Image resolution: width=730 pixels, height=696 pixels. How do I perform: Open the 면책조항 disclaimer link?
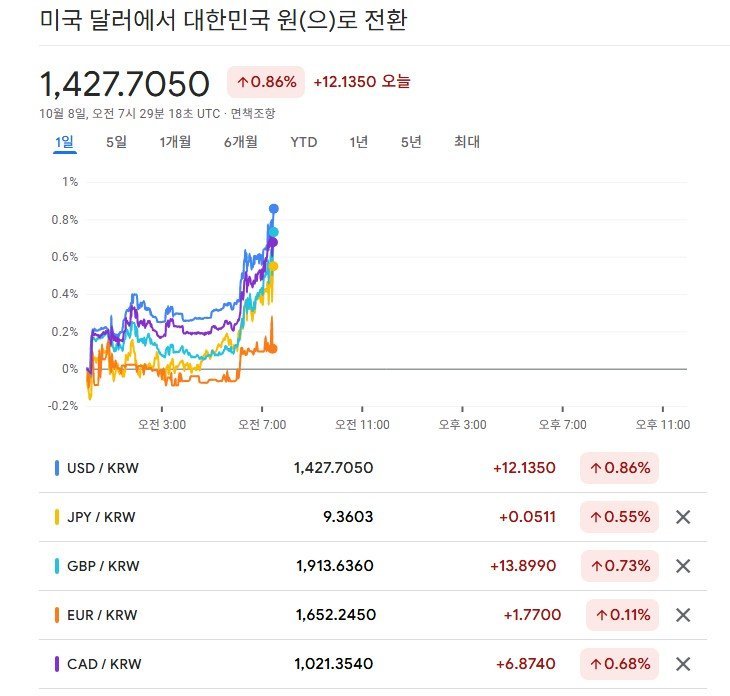[253, 114]
